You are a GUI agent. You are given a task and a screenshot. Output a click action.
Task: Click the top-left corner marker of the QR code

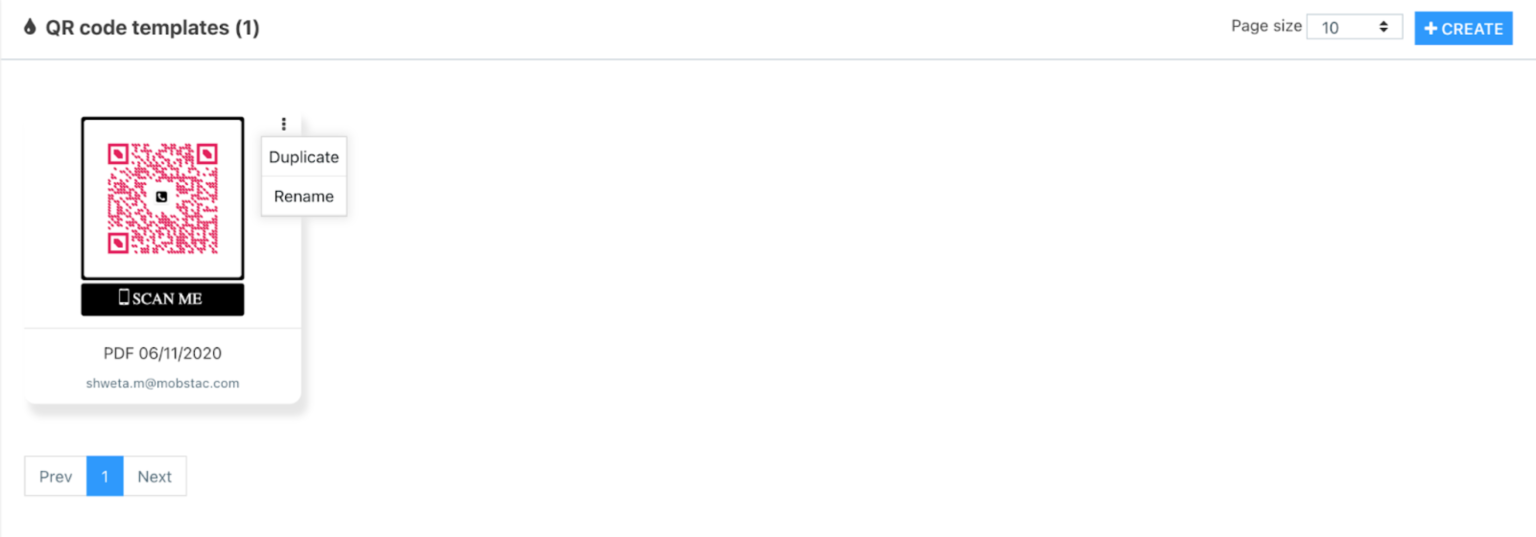[x=117, y=154]
